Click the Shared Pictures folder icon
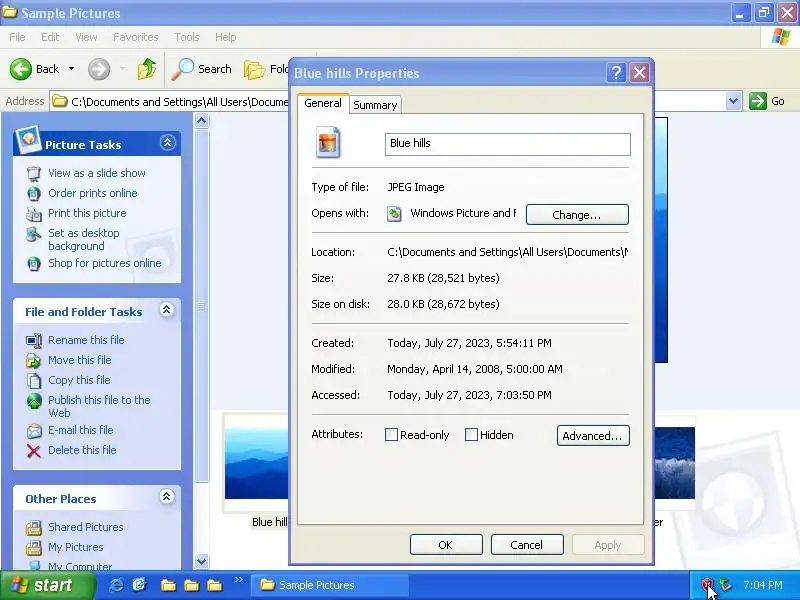800x600 pixels. (x=34, y=527)
